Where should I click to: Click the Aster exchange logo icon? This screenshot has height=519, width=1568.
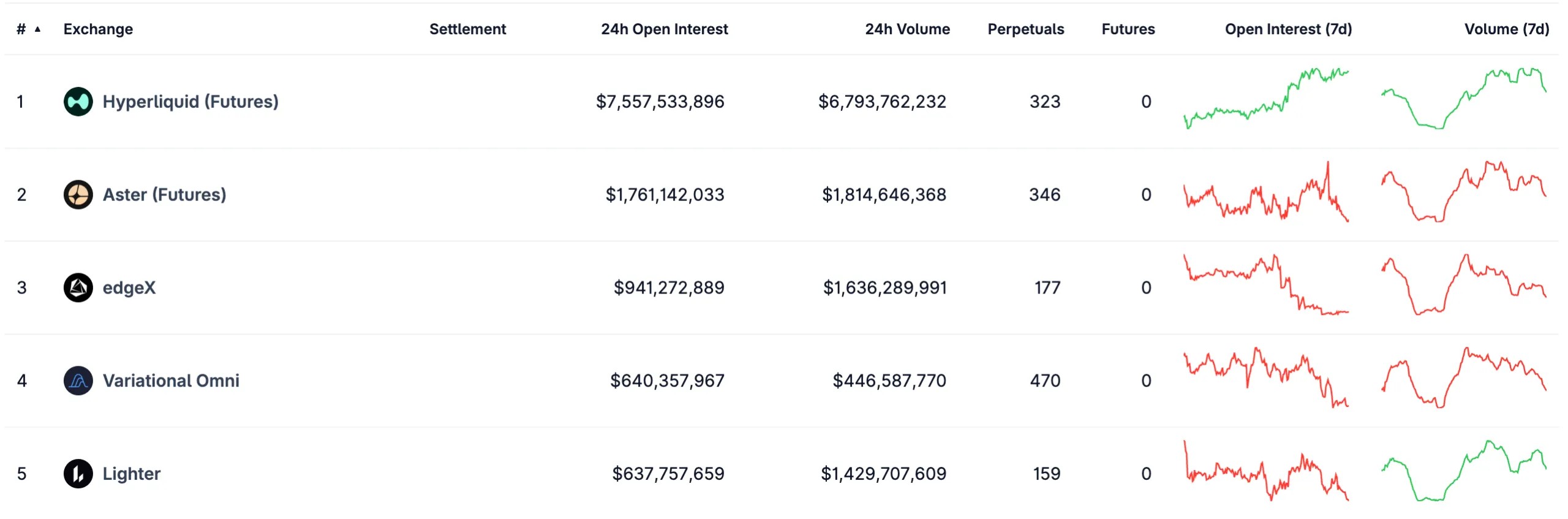(x=78, y=195)
